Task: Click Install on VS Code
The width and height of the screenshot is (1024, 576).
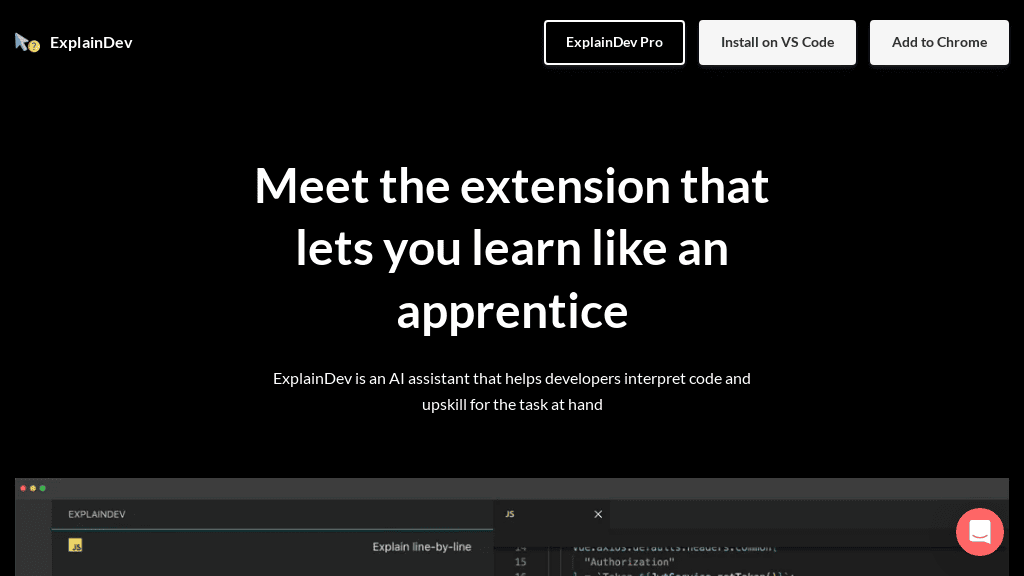Action: (777, 42)
